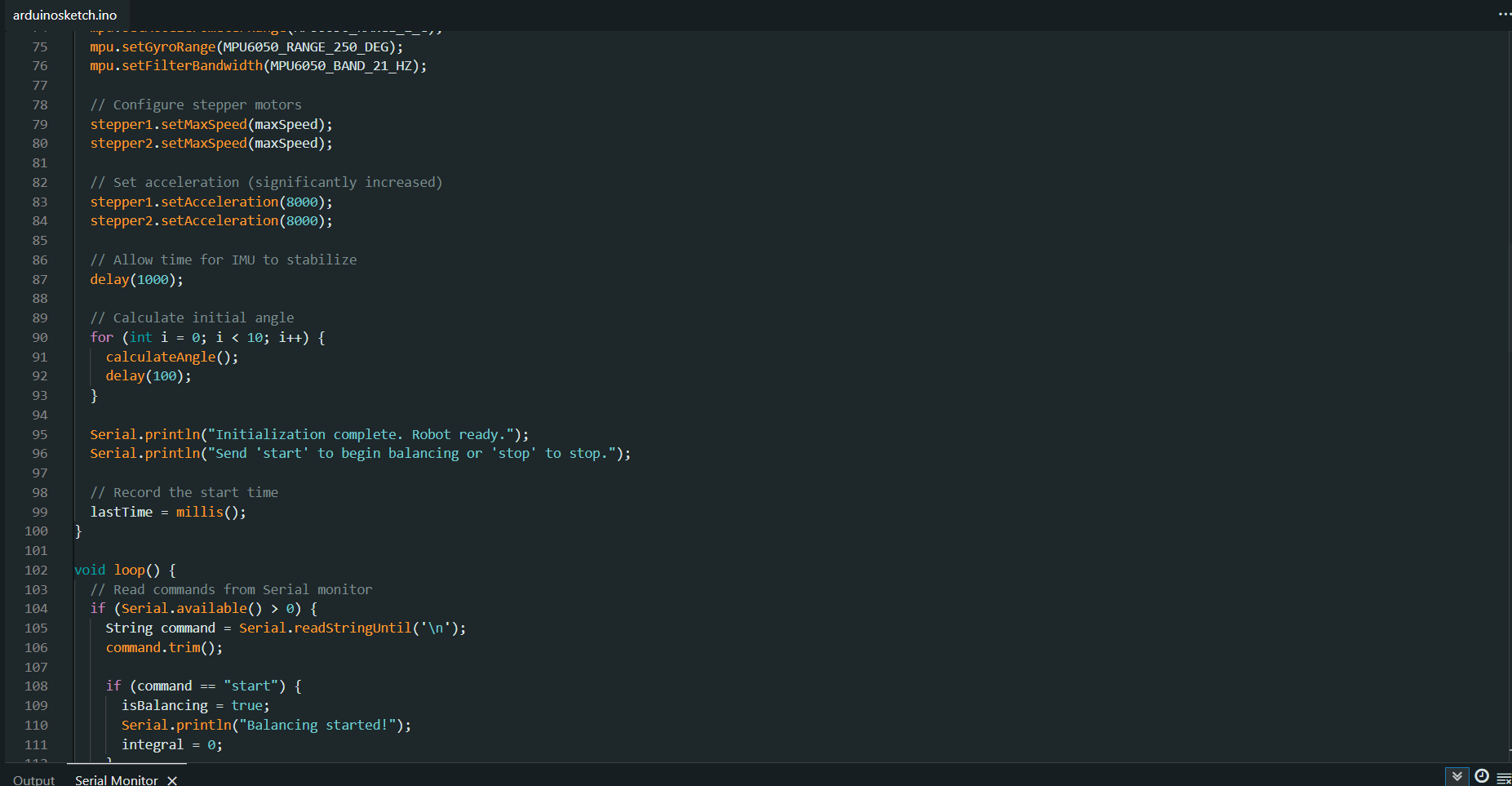Switch to the Output tab

click(34, 780)
